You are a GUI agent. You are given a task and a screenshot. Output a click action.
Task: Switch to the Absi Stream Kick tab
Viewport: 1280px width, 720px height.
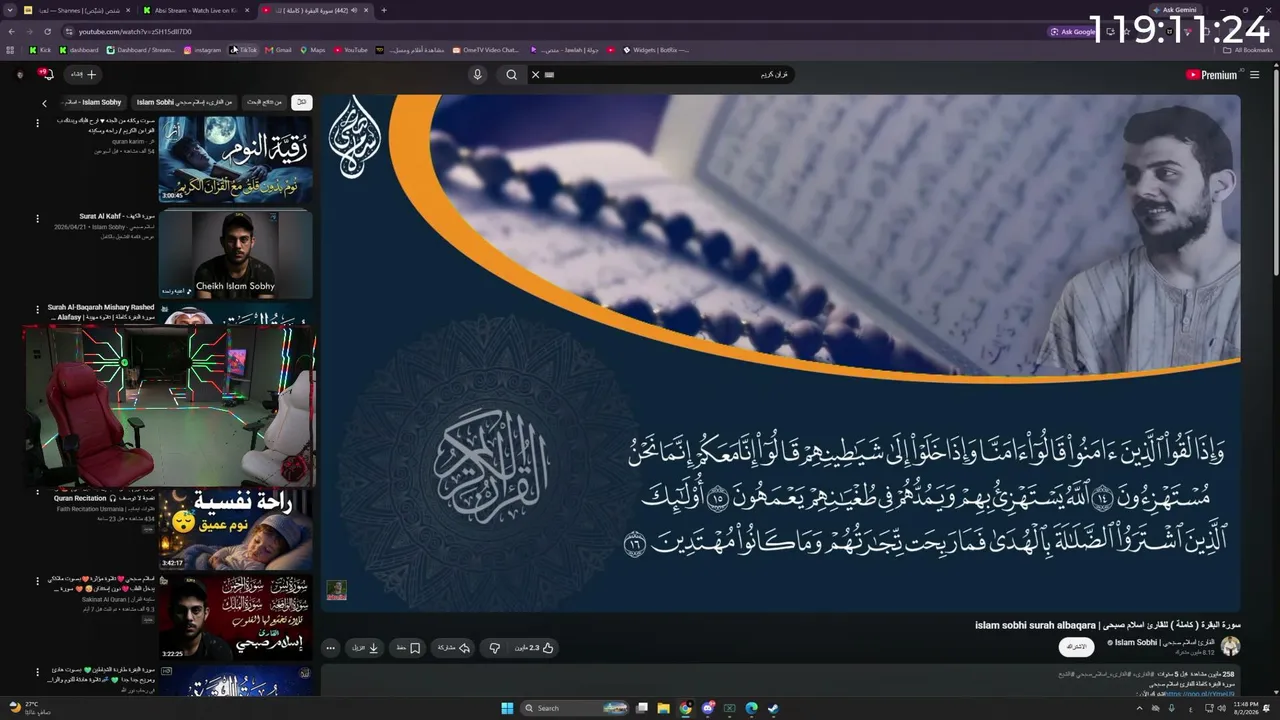195,10
